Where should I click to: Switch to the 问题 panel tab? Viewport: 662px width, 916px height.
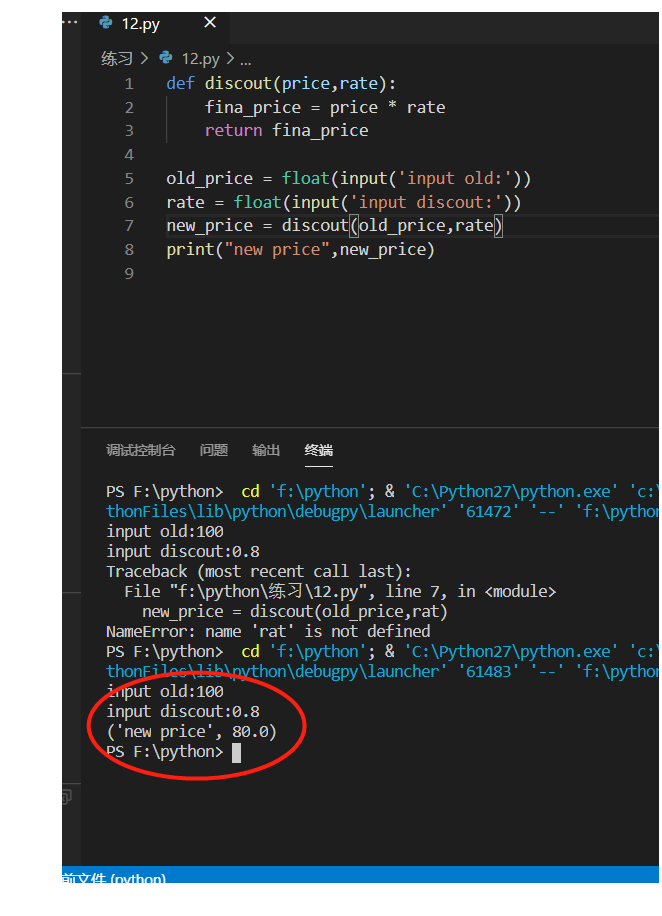click(213, 450)
